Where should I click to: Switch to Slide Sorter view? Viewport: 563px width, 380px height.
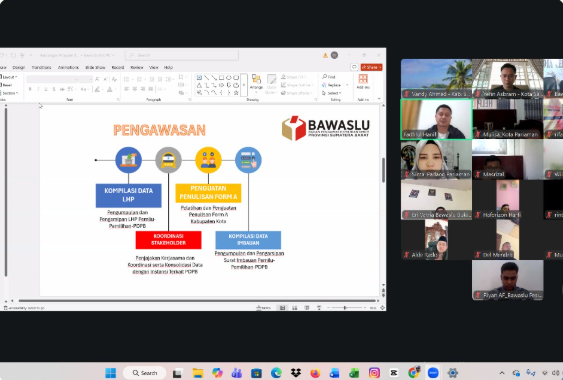pos(295,308)
